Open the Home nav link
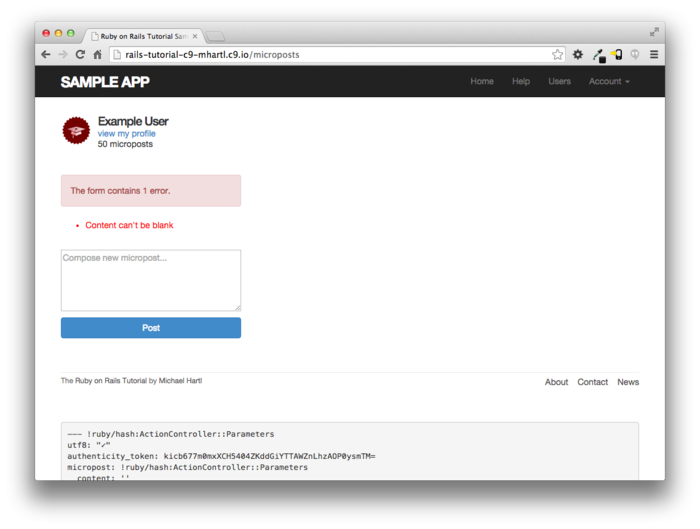This screenshot has height=529, width=700. point(482,81)
